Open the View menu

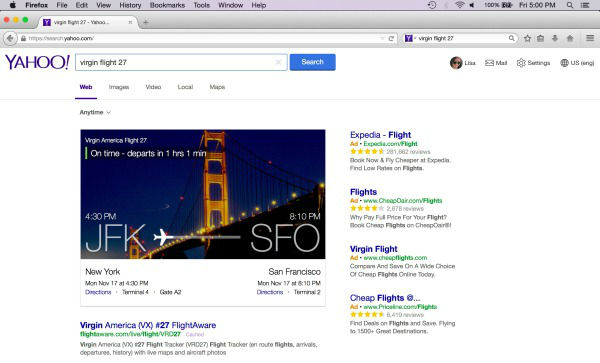pos(103,5)
